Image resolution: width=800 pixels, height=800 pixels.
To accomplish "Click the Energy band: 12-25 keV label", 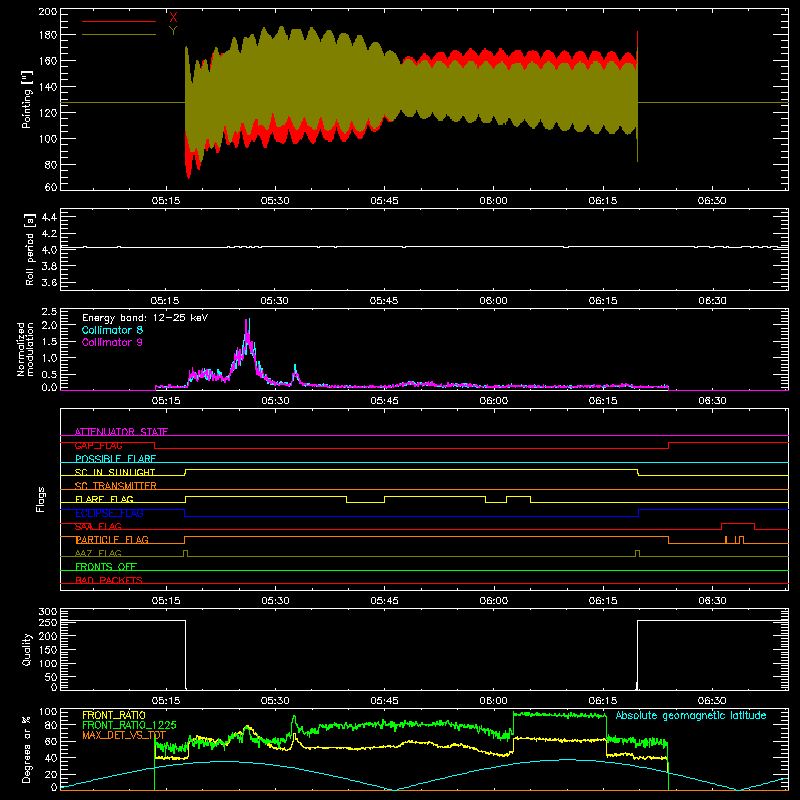I will point(145,318).
